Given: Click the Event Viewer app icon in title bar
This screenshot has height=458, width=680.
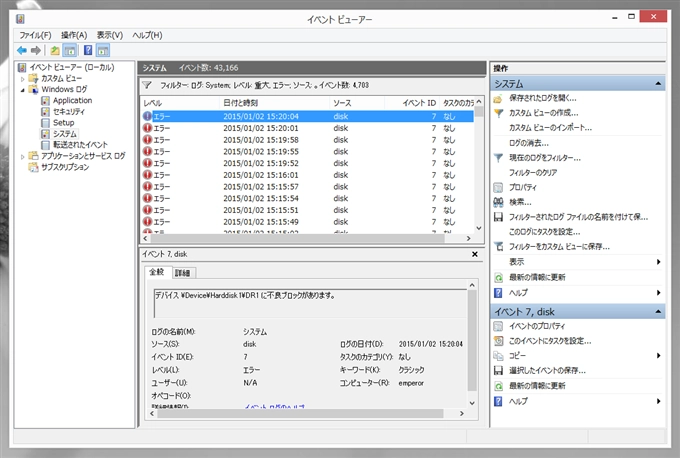Looking at the screenshot, I should (x=20, y=19).
